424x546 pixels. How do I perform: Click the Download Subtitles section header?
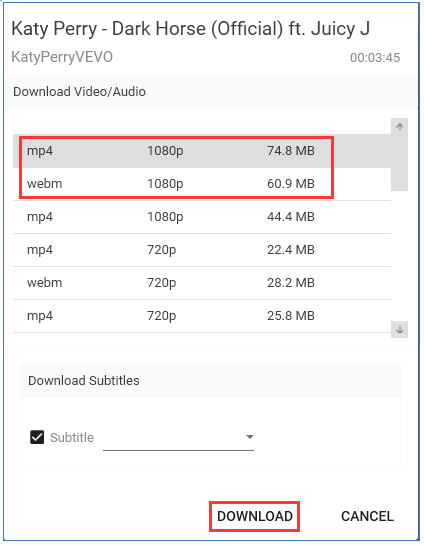click(x=84, y=381)
